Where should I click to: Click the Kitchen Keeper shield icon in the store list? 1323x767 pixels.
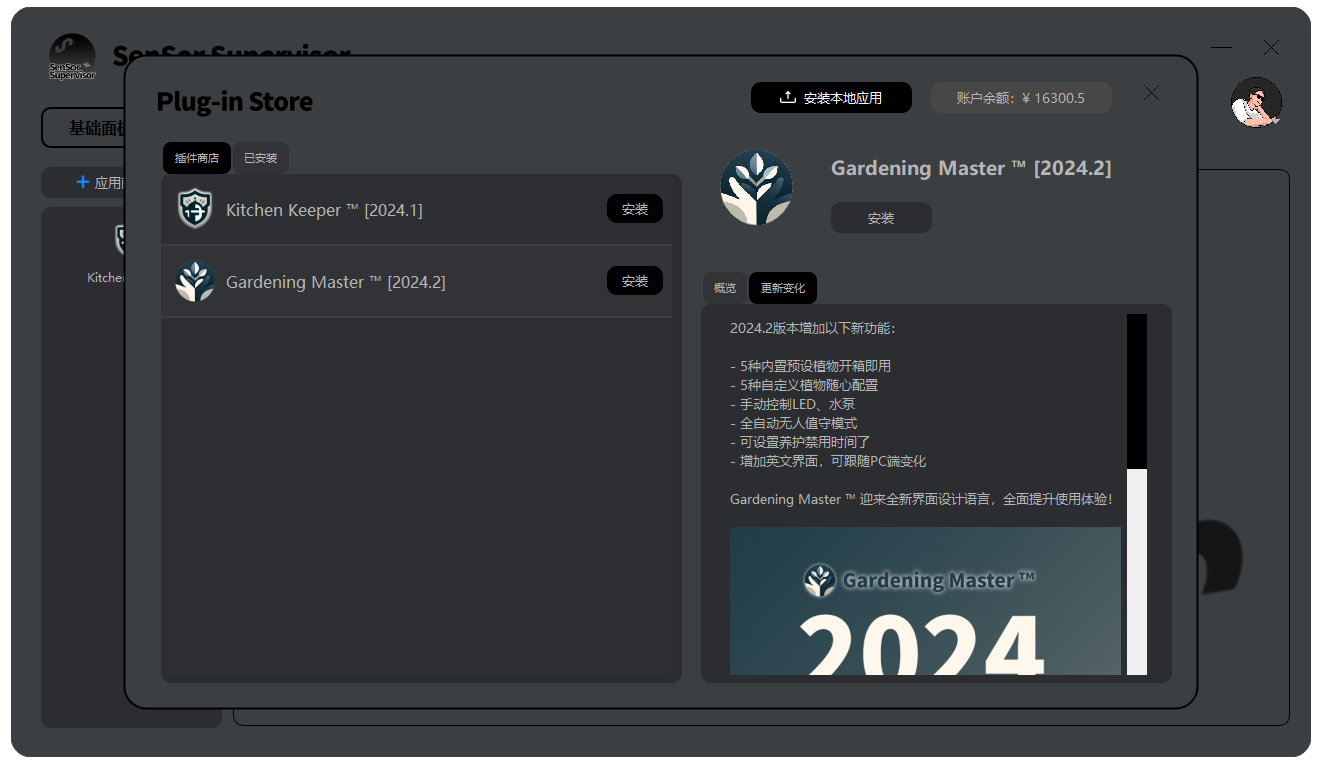coord(195,210)
